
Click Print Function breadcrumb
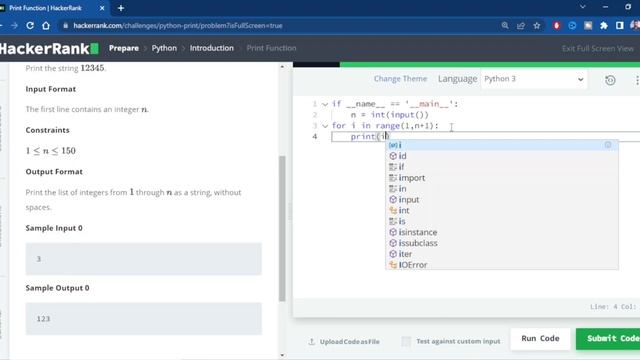click(271, 48)
